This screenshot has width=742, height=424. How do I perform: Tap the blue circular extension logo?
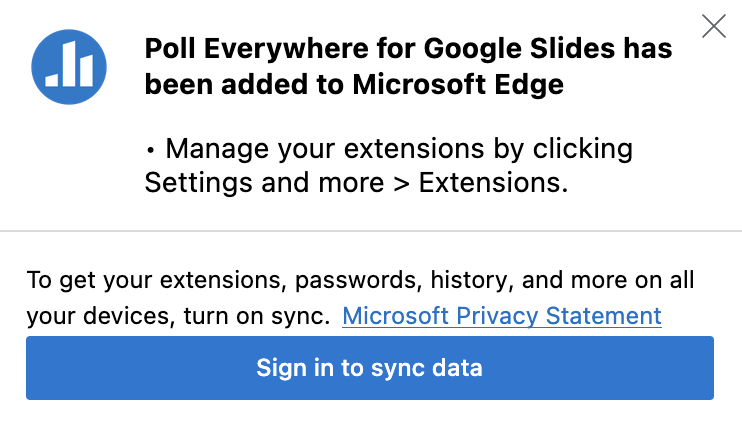point(69,67)
